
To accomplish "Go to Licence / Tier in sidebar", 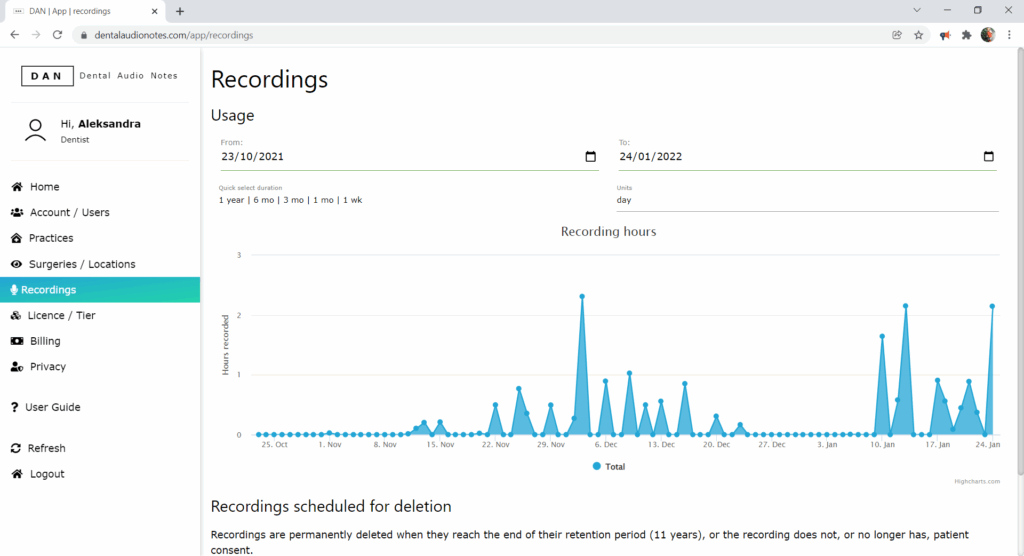I will pos(61,315).
